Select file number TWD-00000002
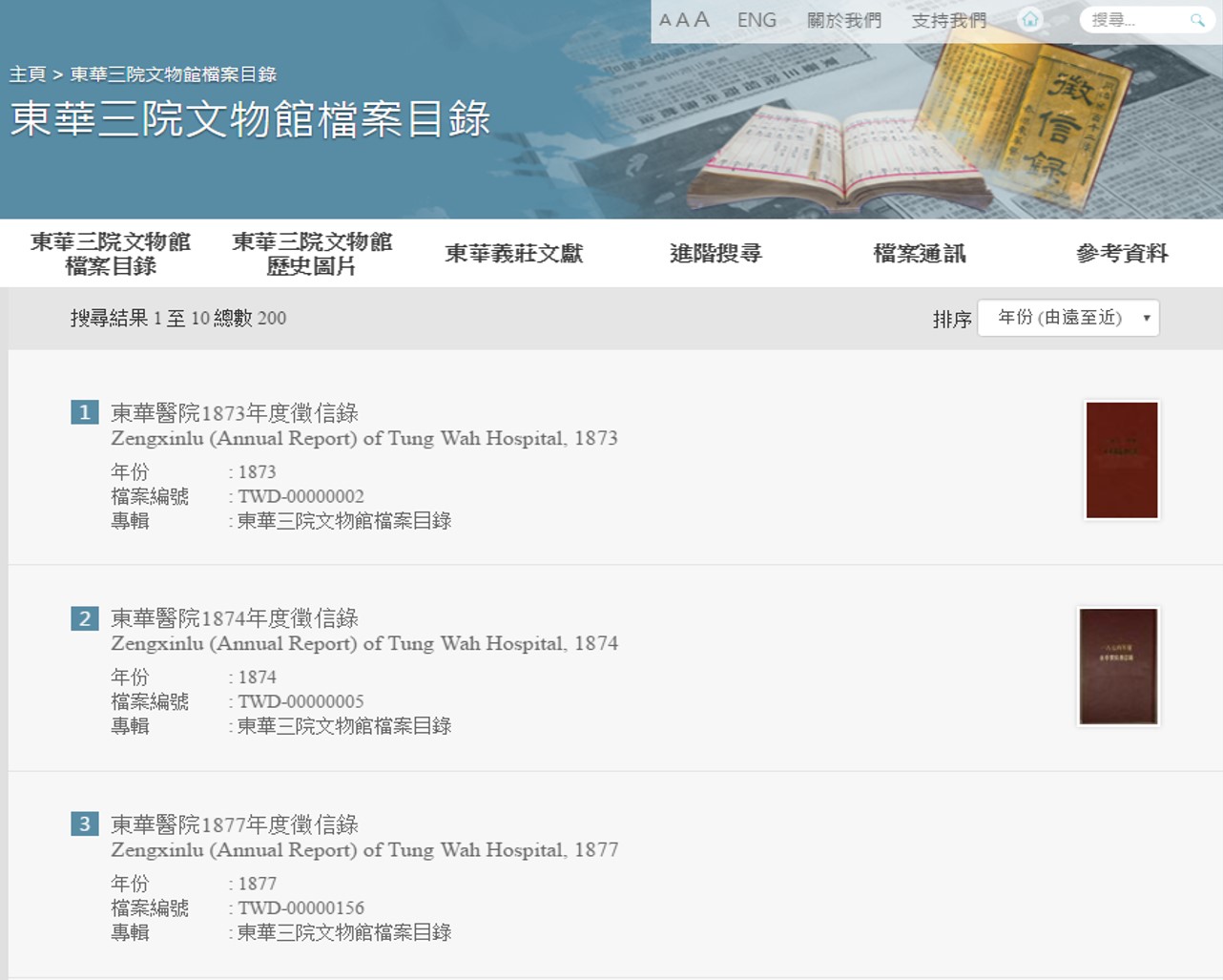Viewport: 1223px width, 980px height. click(x=301, y=496)
